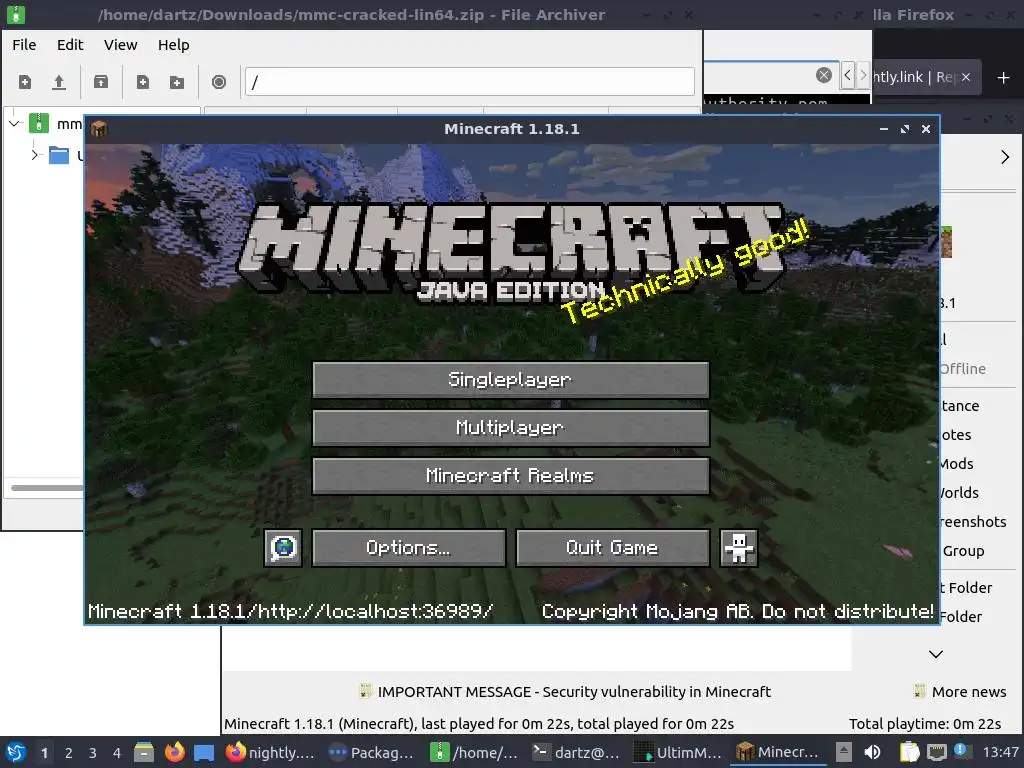The image size is (1024, 768).
Task: Click New archive icon in File Archiver toolbar
Action: (x=25, y=82)
